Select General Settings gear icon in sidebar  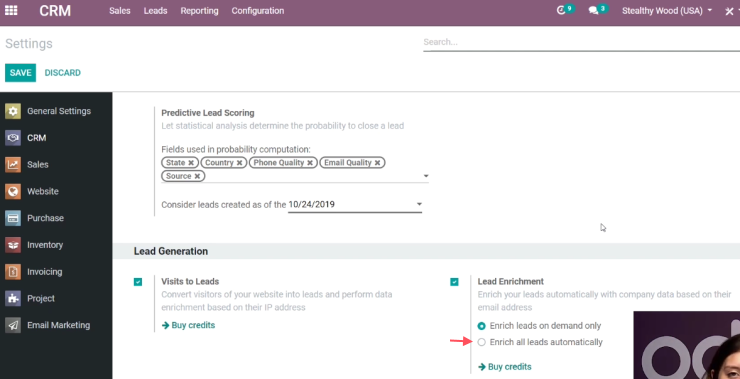(13, 111)
